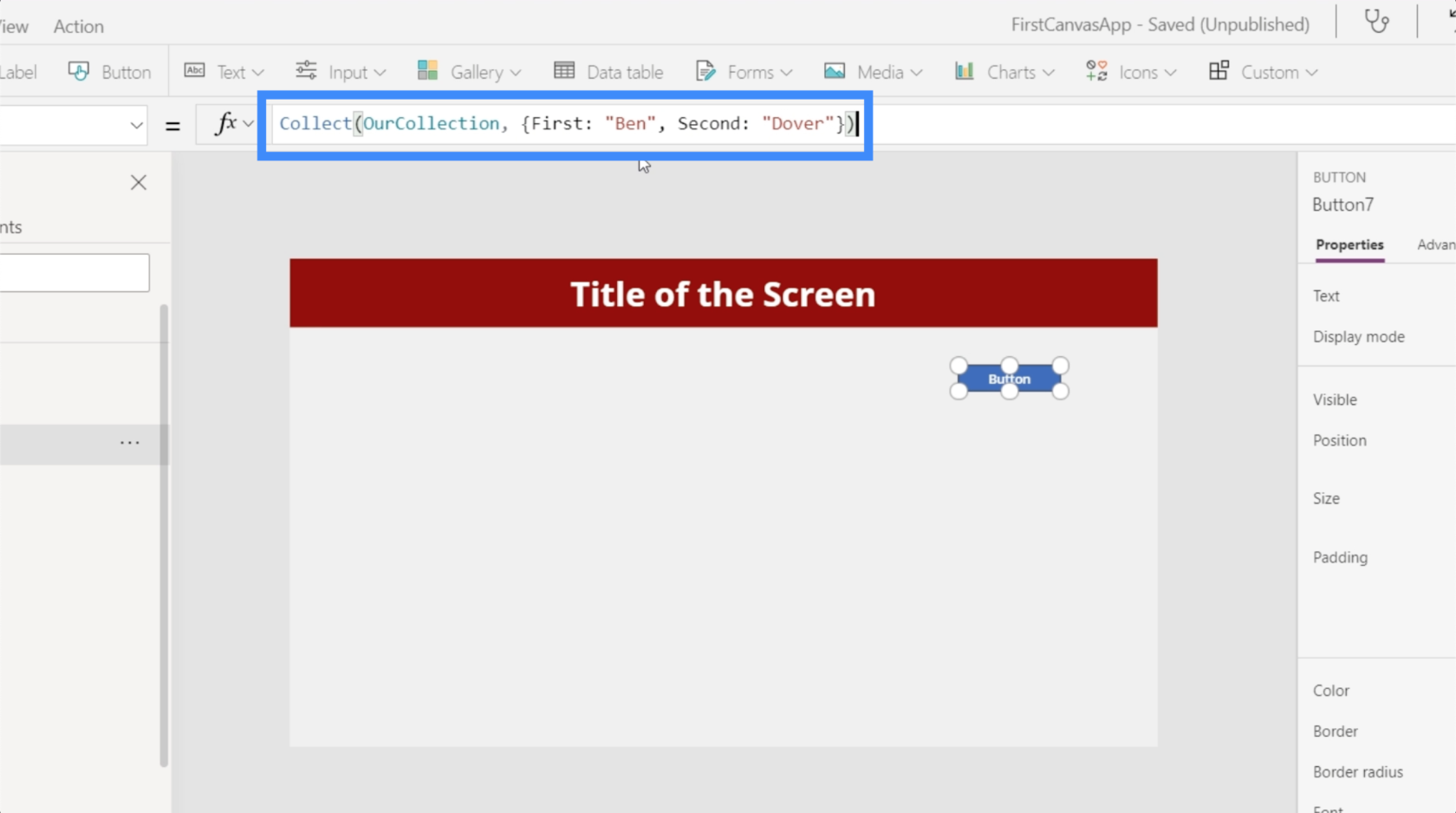Click the Display mode property
This screenshot has height=813, width=1456.
[x=1358, y=336]
